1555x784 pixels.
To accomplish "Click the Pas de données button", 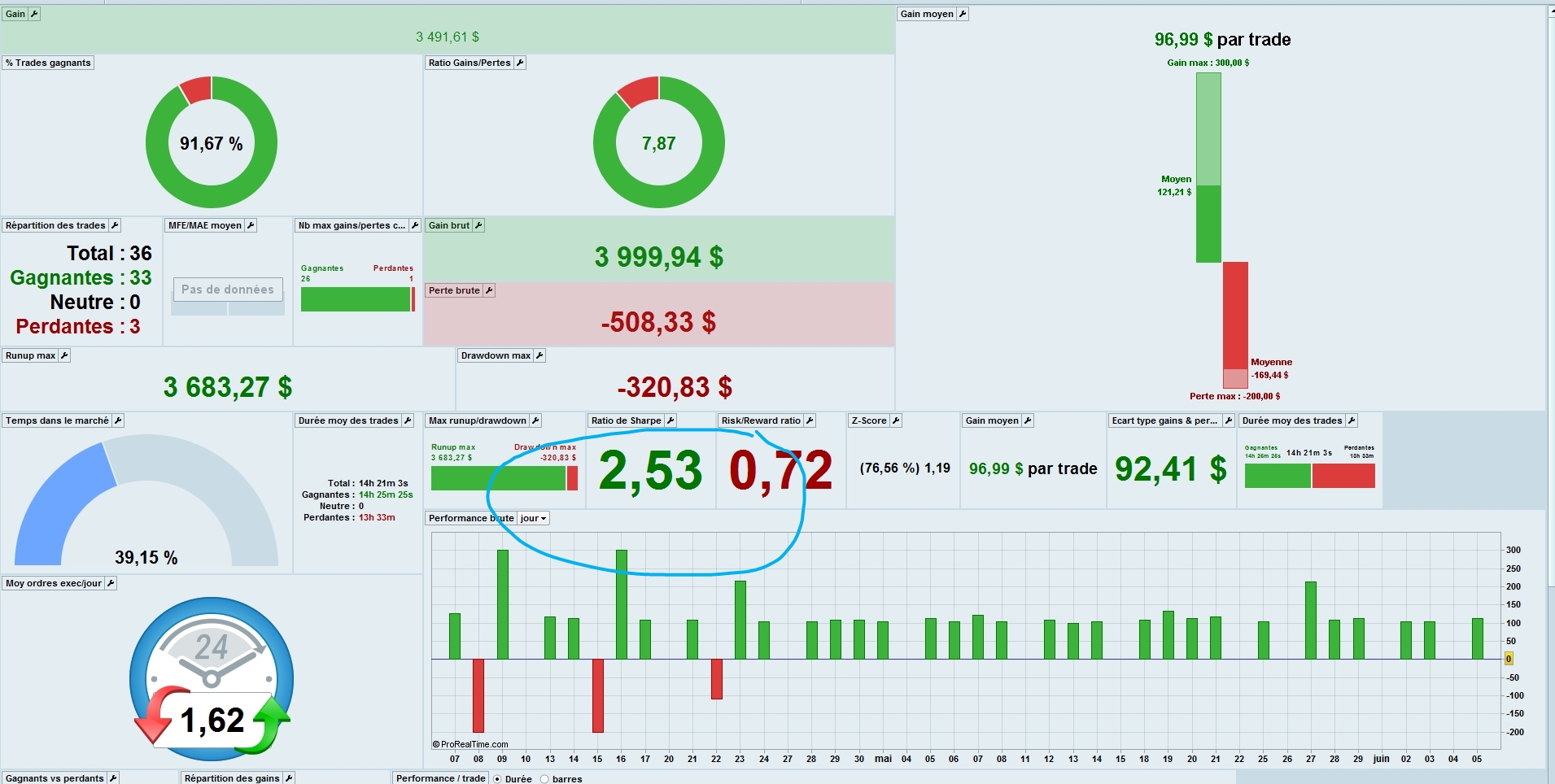I will coord(228,290).
